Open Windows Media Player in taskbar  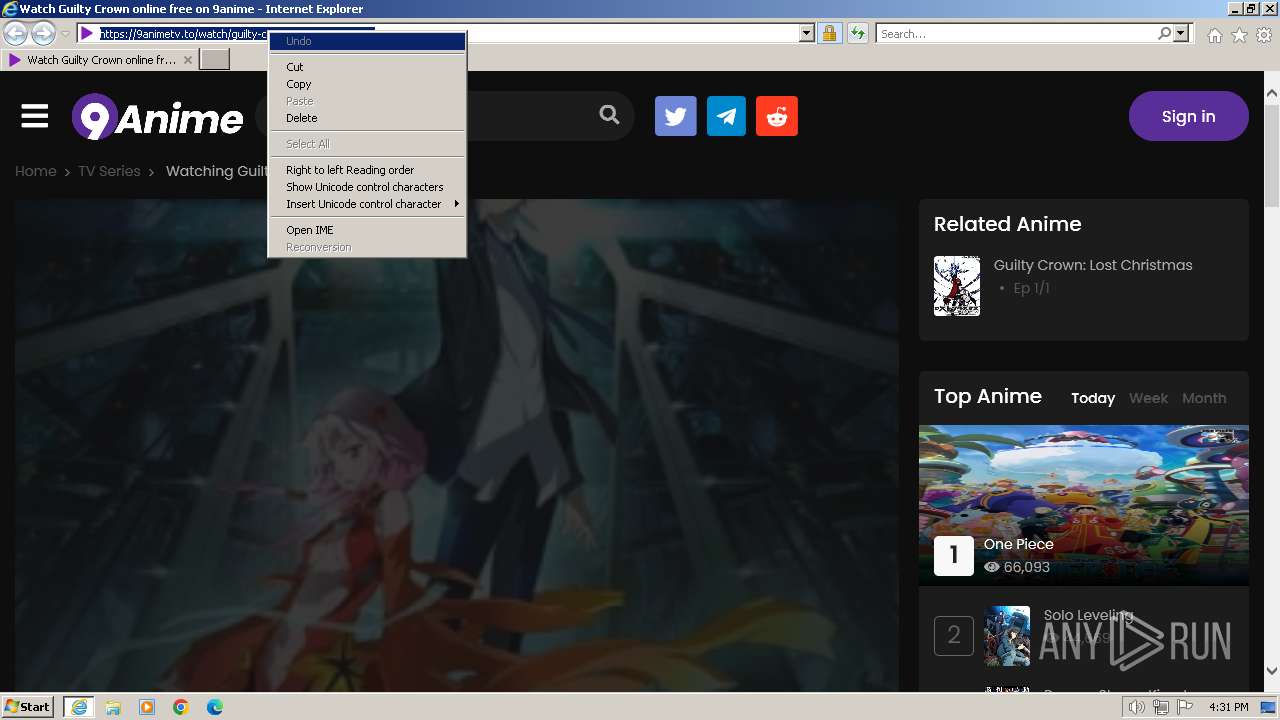(147, 707)
